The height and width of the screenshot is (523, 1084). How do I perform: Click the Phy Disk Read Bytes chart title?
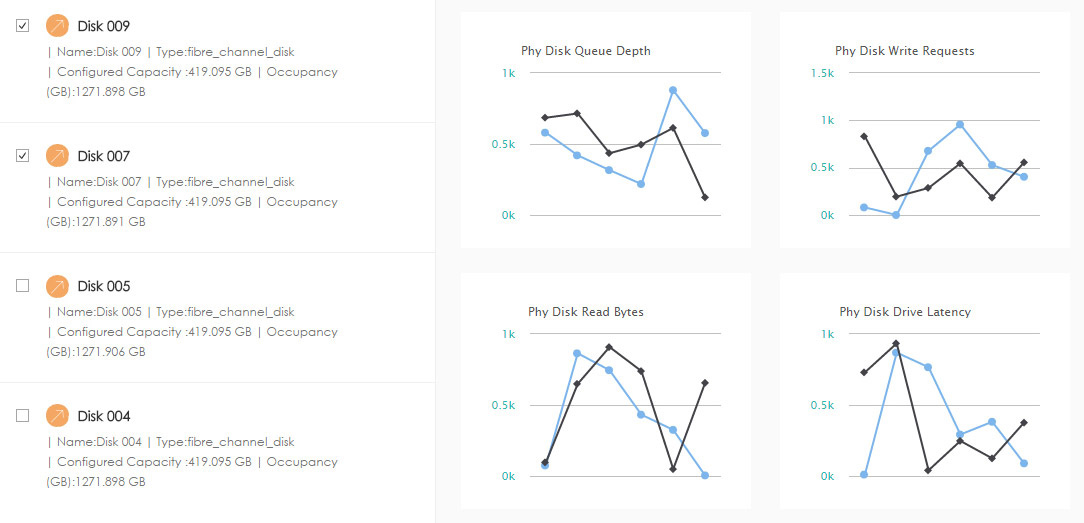[x=586, y=312]
